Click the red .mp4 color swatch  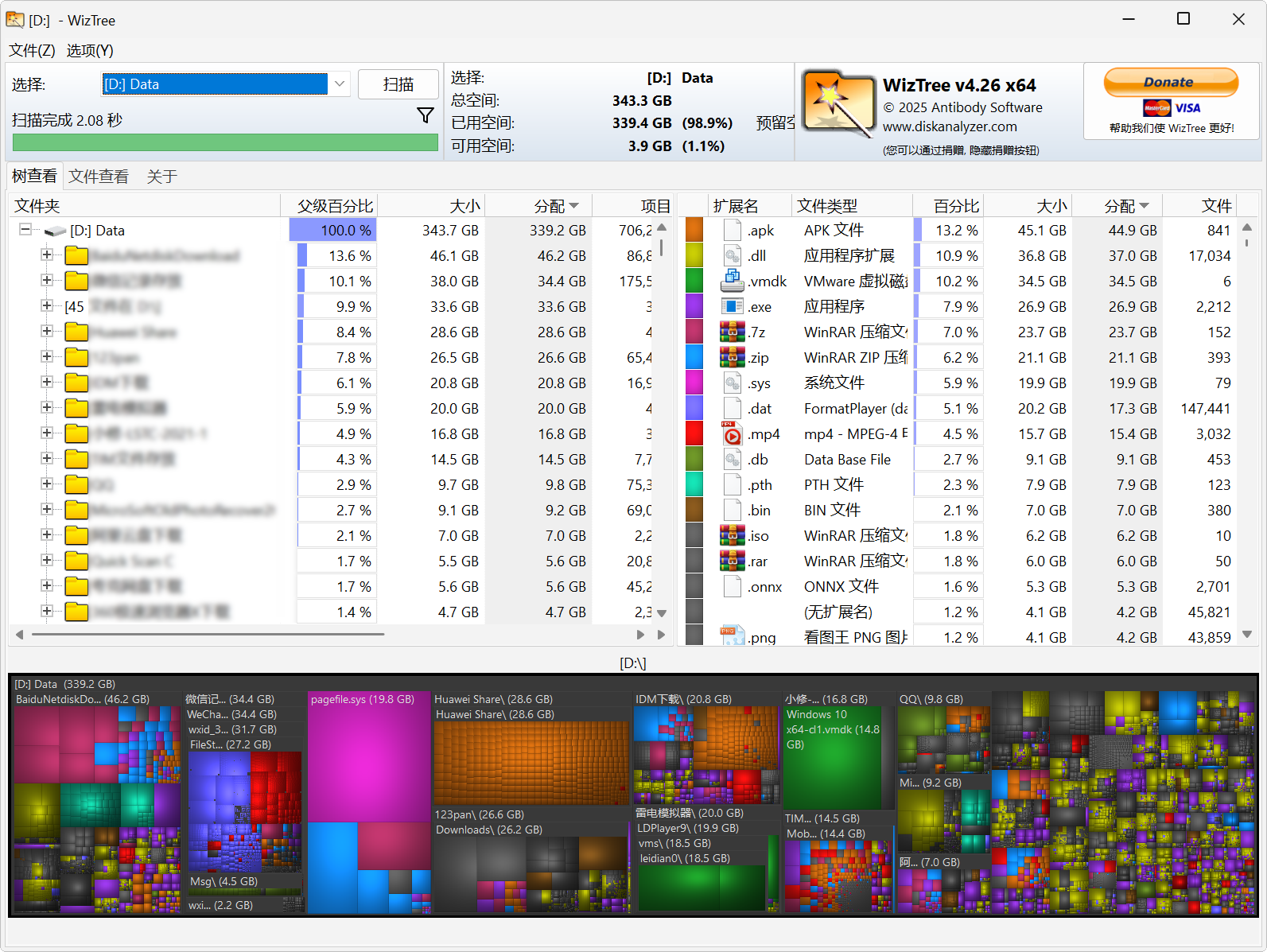[694, 433]
